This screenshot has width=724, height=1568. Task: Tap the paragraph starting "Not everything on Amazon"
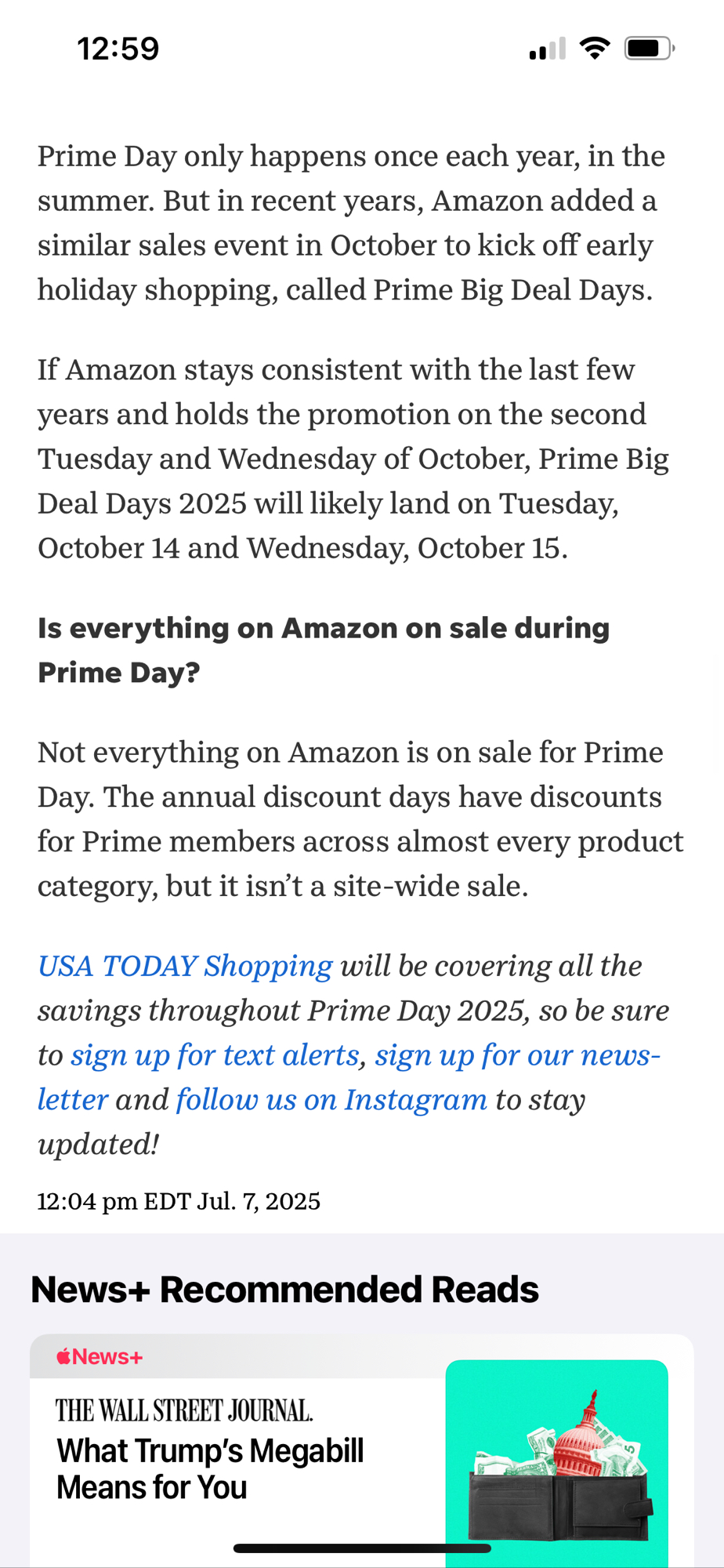pyautogui.click(x=360, y=818)
